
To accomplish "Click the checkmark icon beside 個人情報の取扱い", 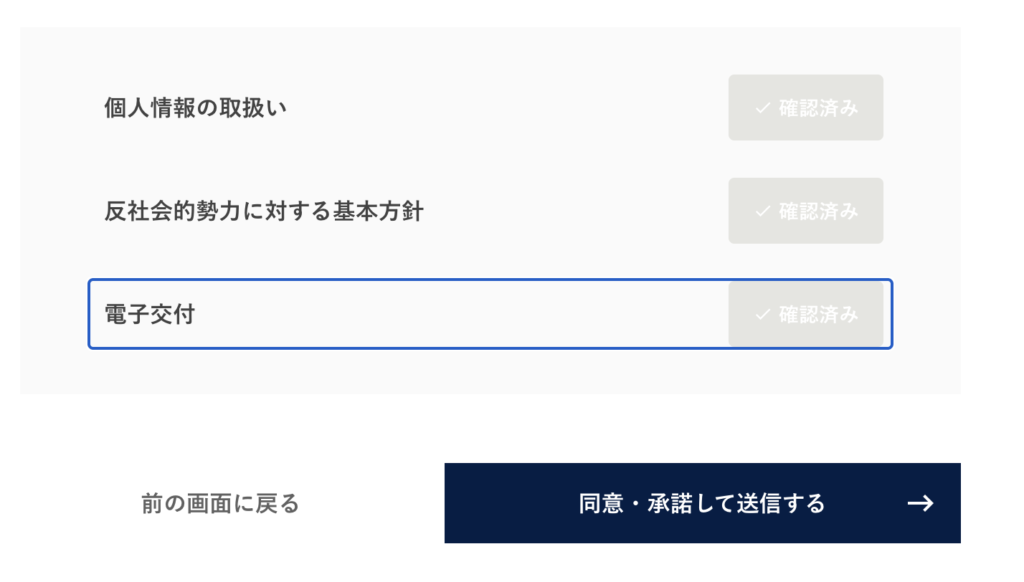I will (x=763, y=108).
